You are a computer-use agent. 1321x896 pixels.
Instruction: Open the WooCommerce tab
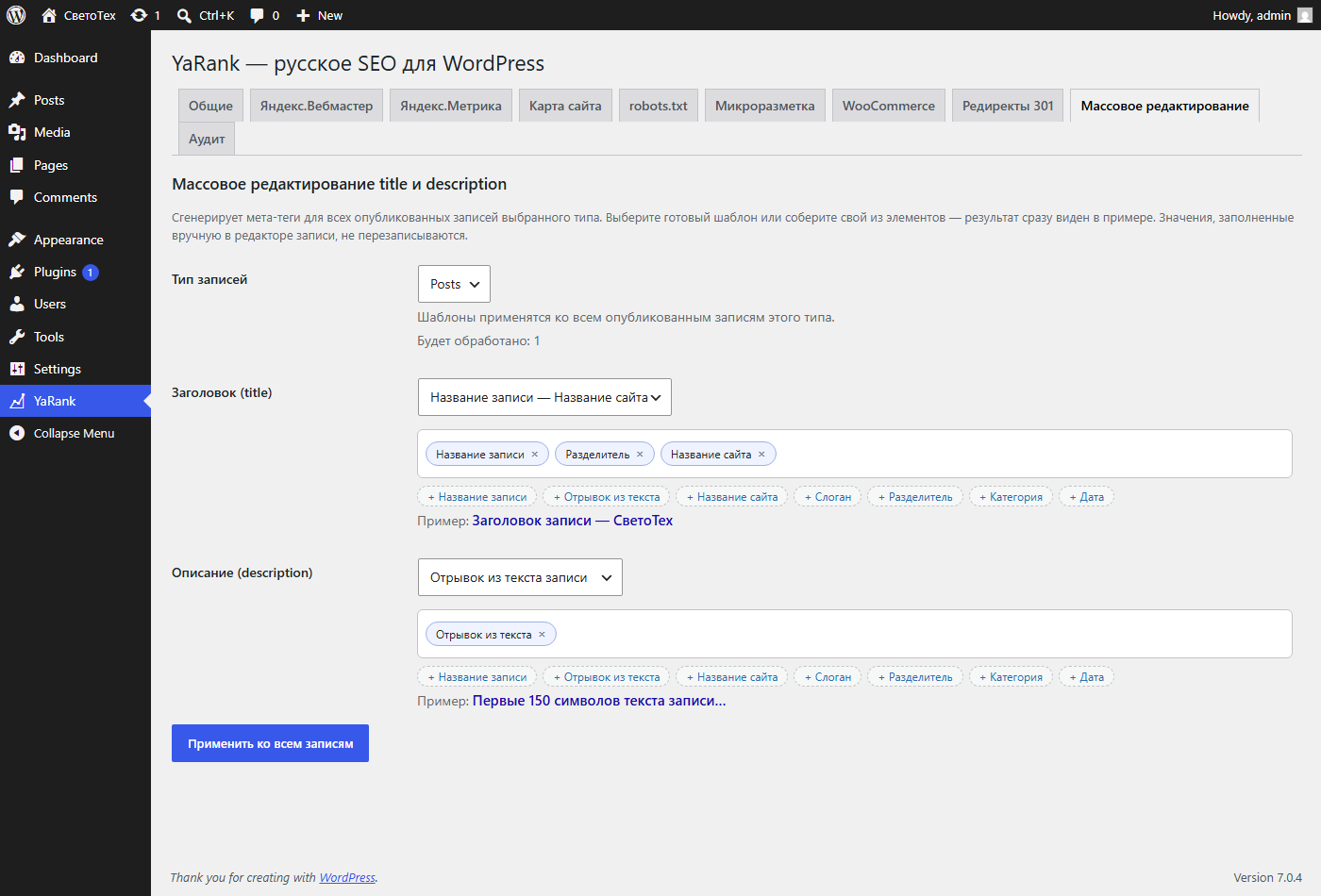coord(889,106)
